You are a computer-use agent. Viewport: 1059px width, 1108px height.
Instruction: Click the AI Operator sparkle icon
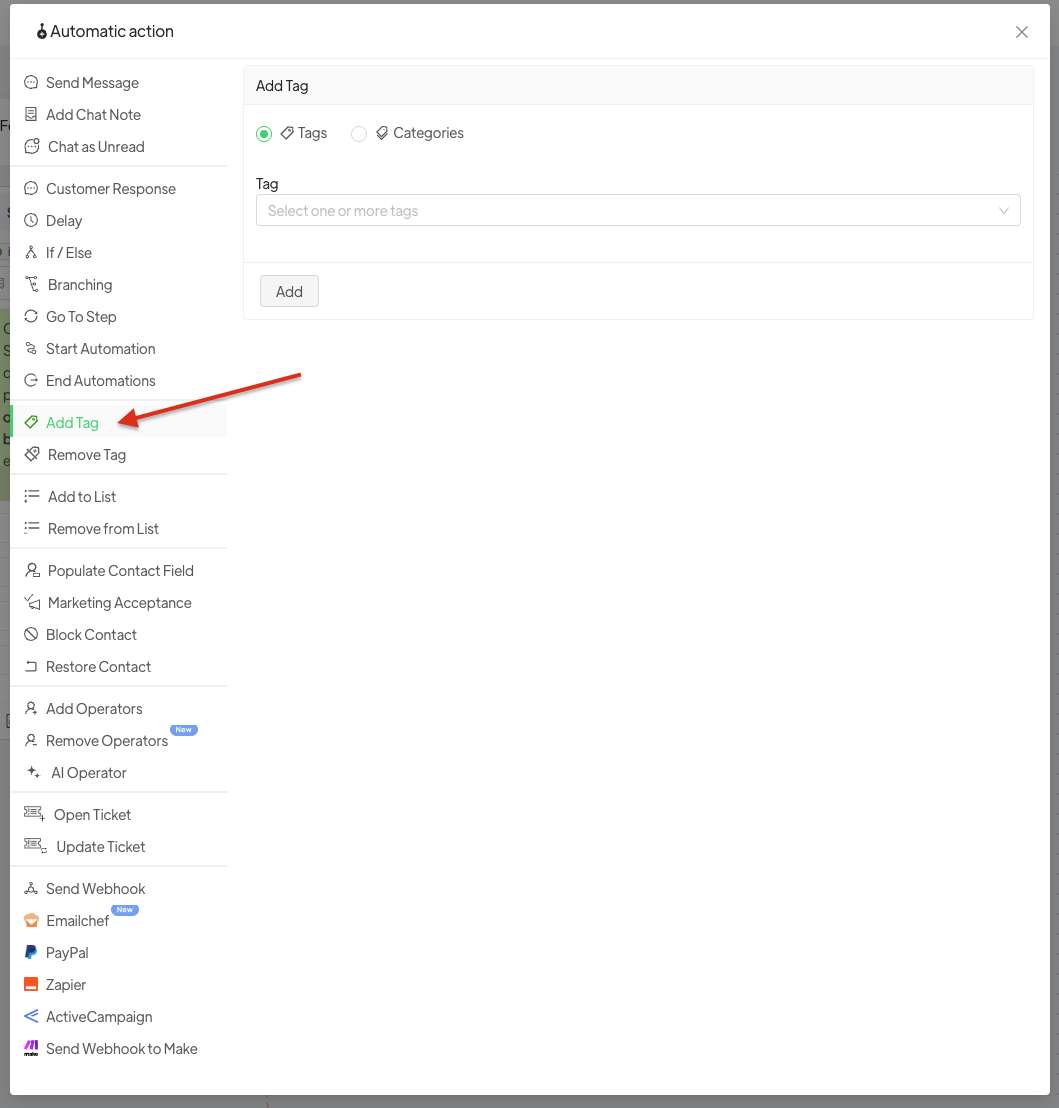click(x=33, y=773)
